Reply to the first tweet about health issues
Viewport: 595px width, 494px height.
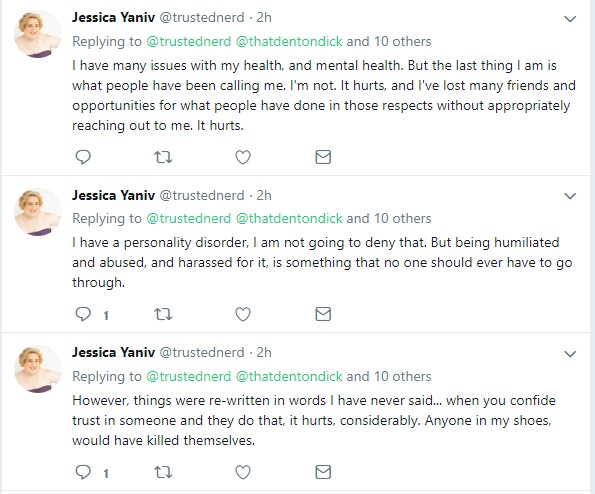pos(83,157)
